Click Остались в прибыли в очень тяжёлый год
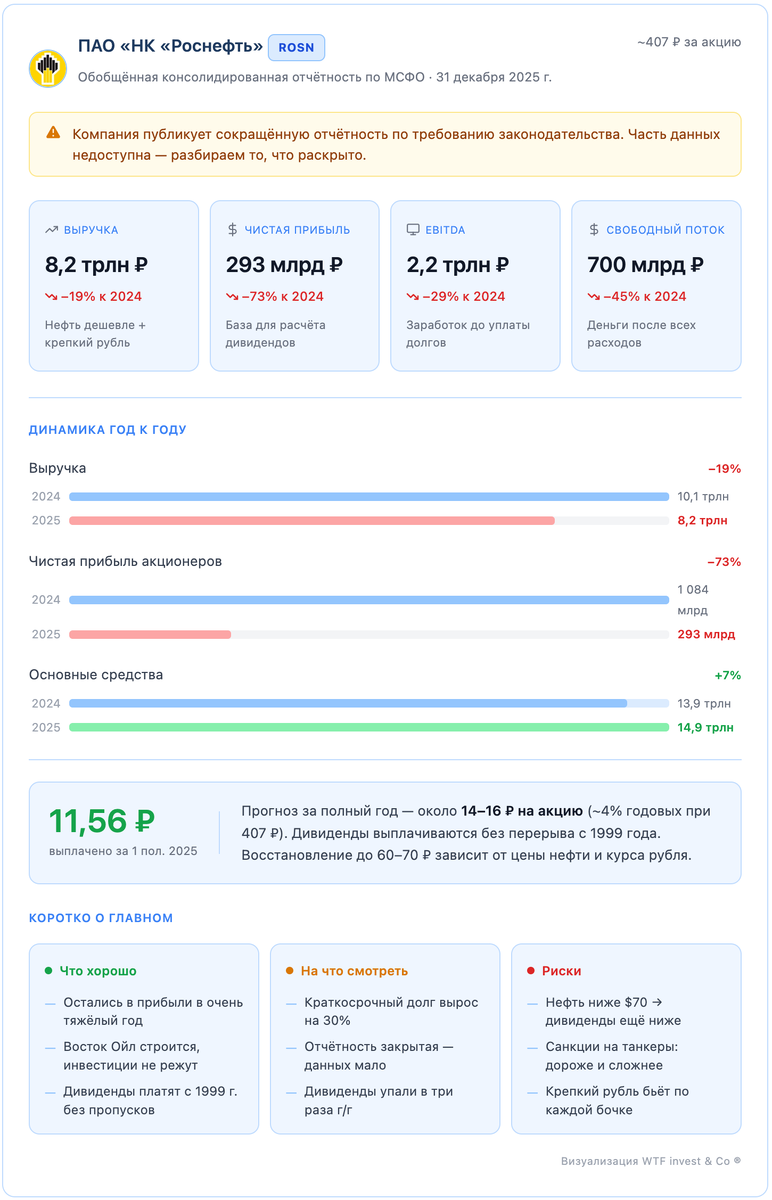Screen dimensions: 772x1200 click(153, 1012)
